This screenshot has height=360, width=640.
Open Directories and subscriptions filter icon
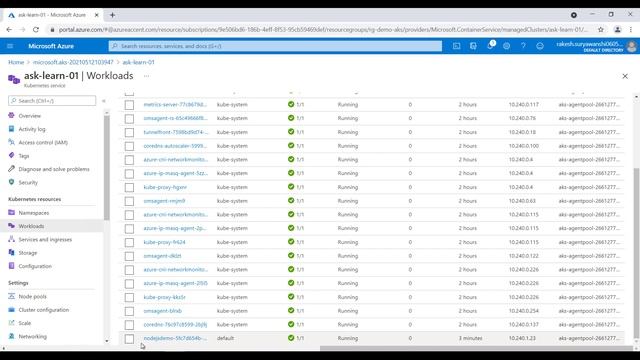[x=473, y=46]
